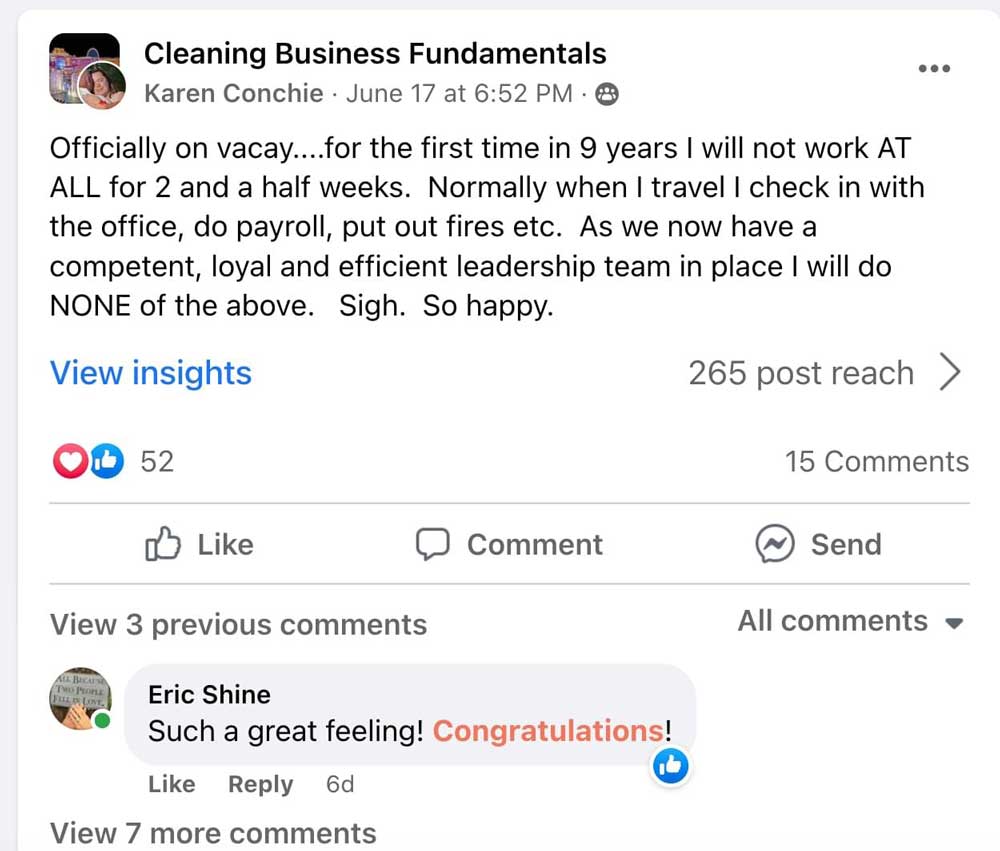
Task: Open Karen Conchie's profile name link
Action: [x=234, y=94]
